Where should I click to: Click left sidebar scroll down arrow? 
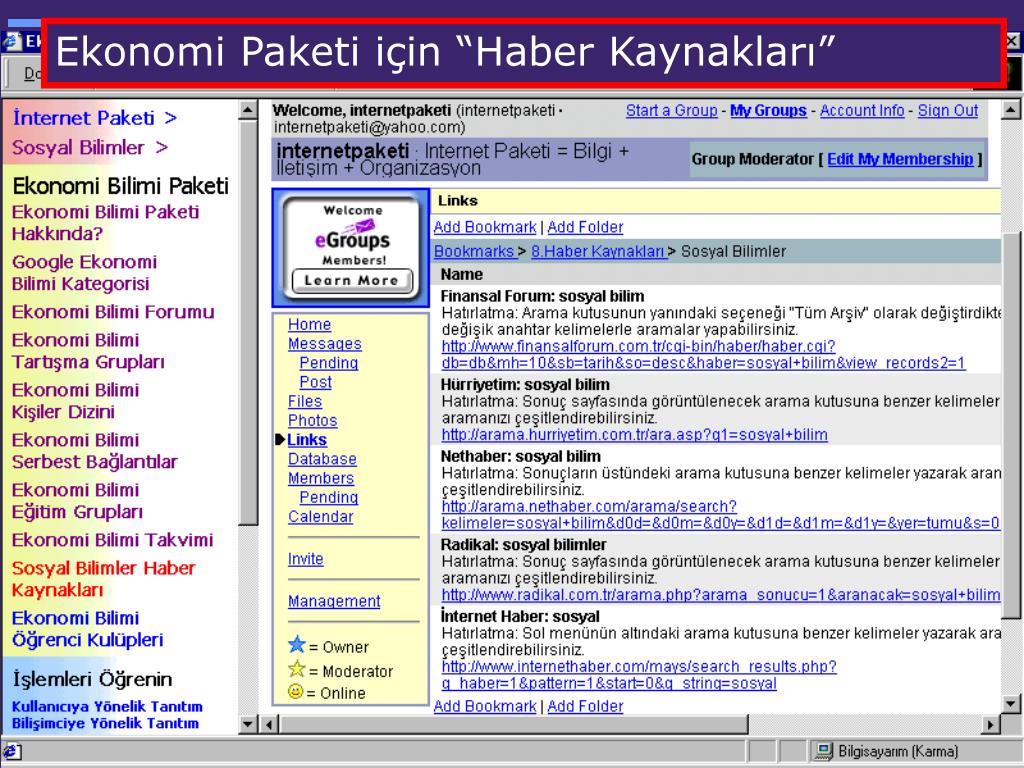pos(248,724)
